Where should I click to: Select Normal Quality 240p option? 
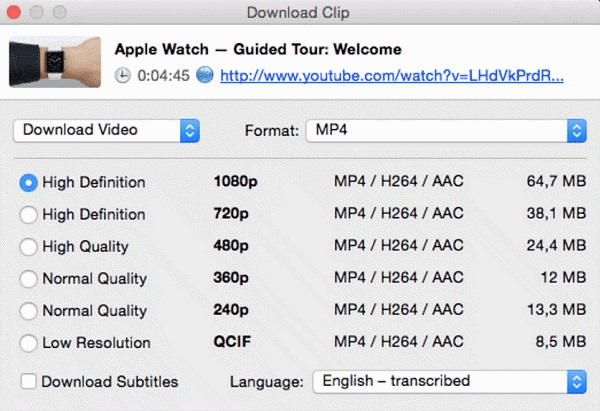coord(28,311)
